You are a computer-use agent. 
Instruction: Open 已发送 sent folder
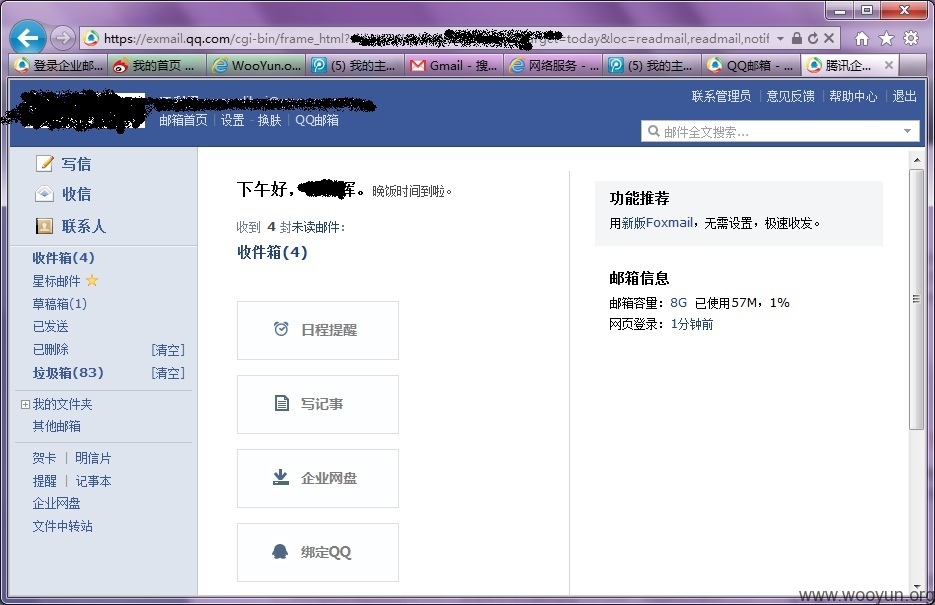tap(50, 327)
